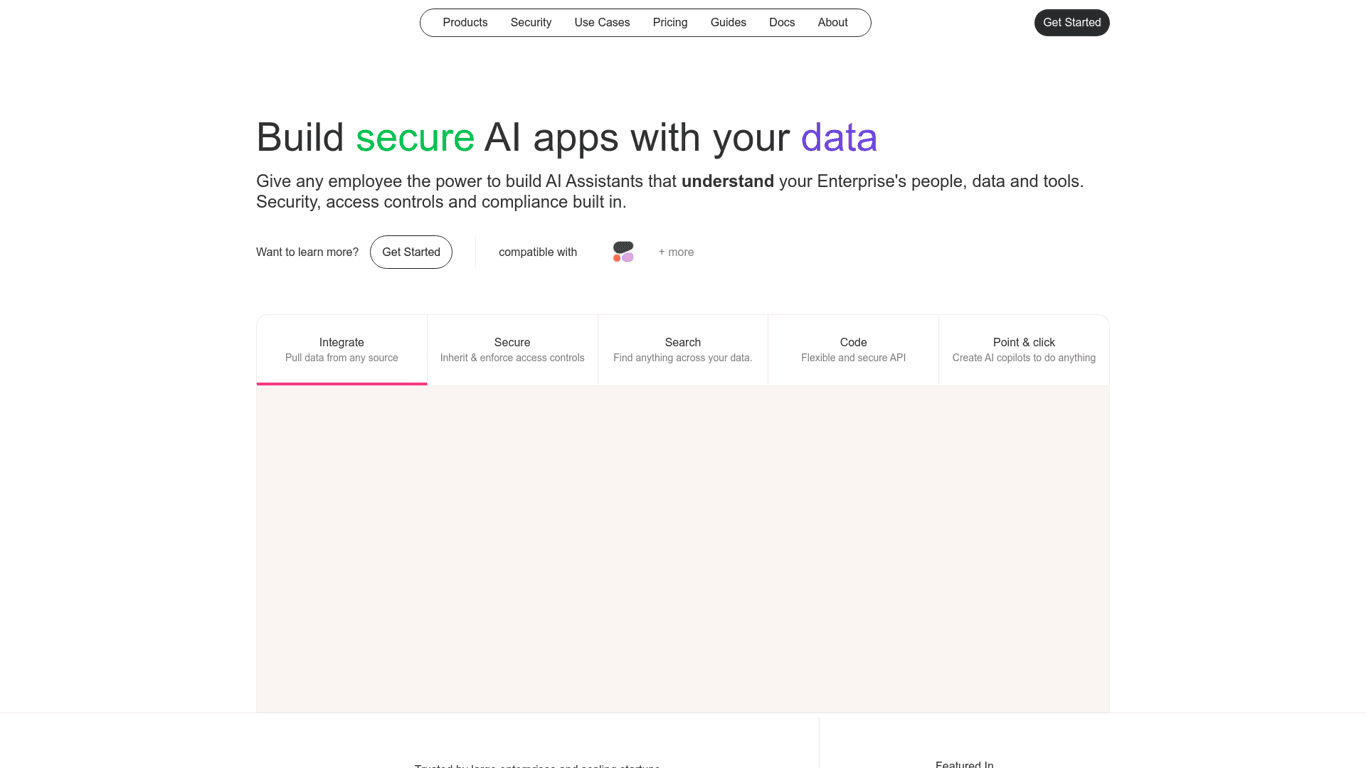The image size is (1366, 768).
Task: Open the Products menu
Action: [x=465, y=22]
